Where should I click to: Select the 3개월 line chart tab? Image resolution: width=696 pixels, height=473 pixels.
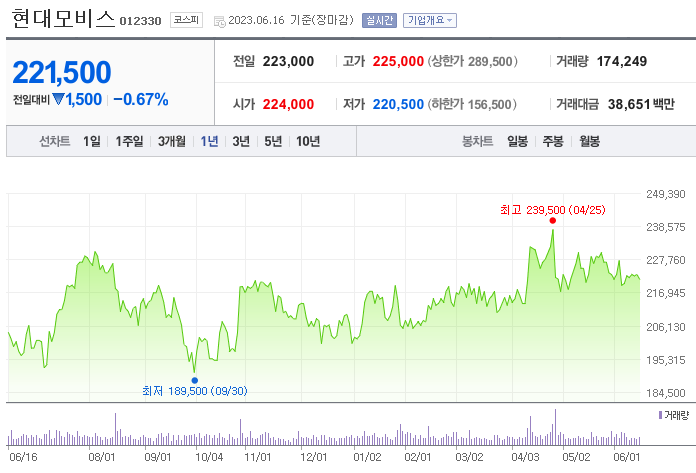pos(172,141)
